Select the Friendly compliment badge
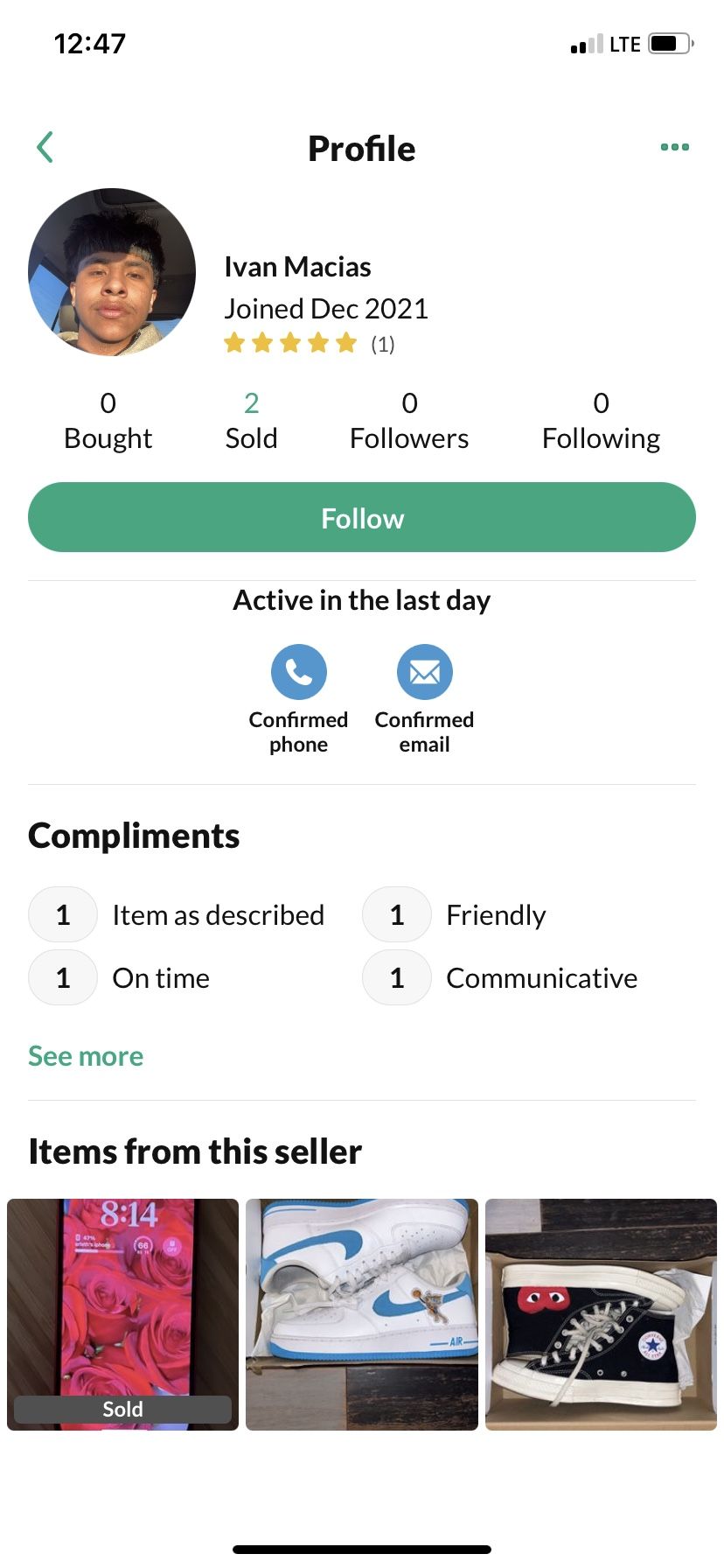The width and height of the screenshot is (724, 1568). [x=455, y=915]
